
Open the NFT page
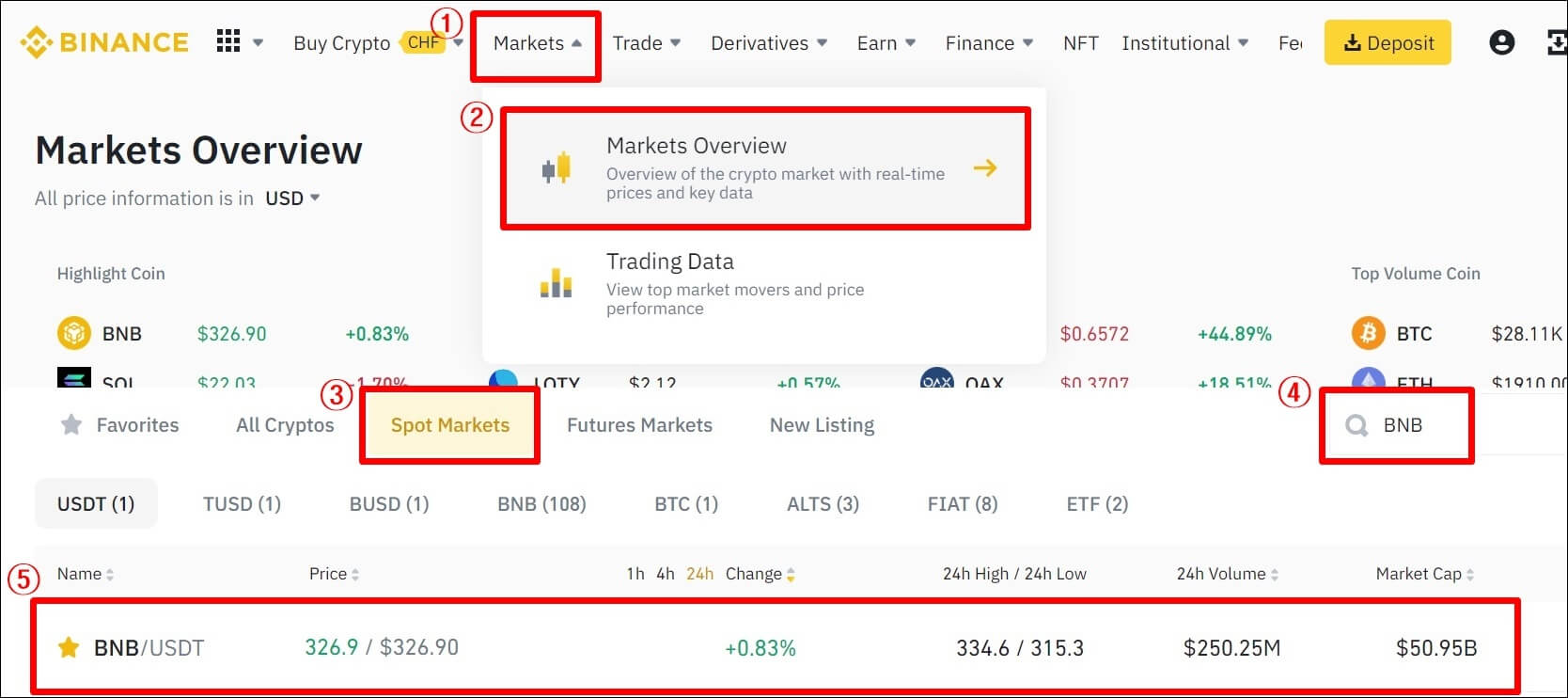coord(1080,43)
